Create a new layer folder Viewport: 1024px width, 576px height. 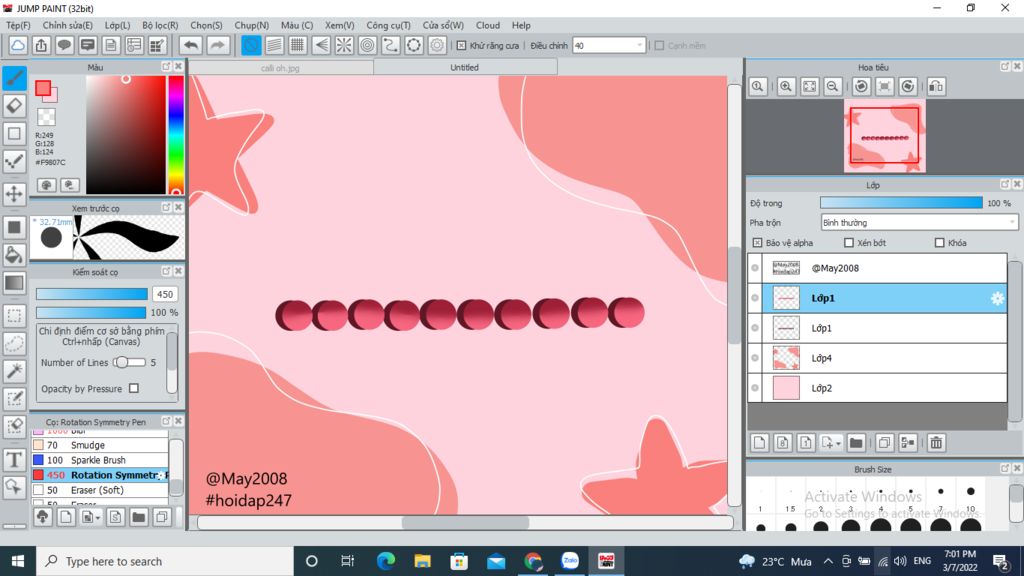[x=856, y=443]
